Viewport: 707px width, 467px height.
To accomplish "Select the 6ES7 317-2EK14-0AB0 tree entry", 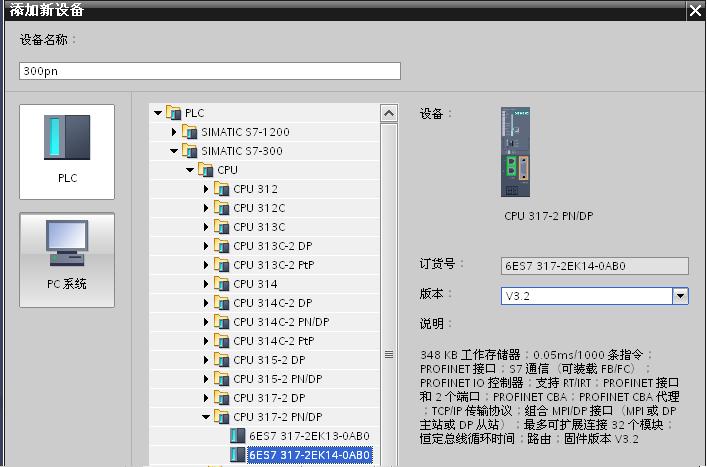I will [310, 455].
